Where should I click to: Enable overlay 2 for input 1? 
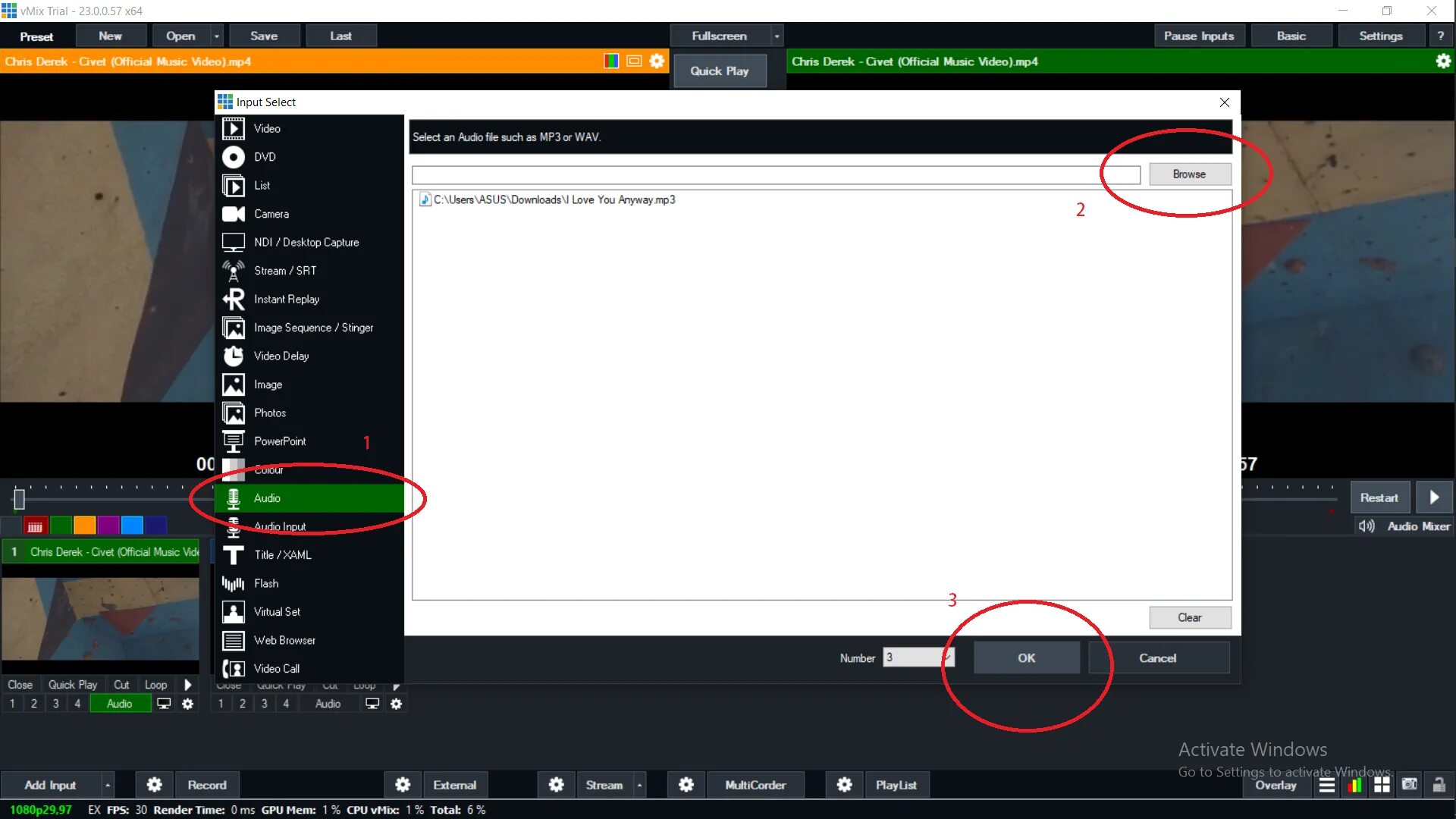pos(33,704)
